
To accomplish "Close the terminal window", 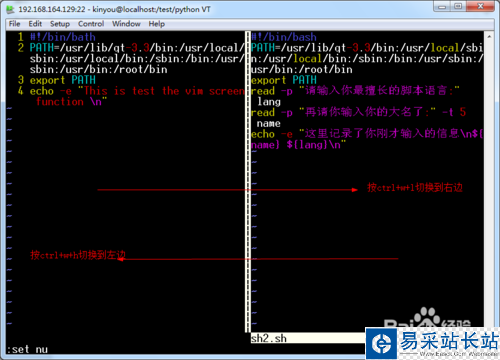I will (480, 6).
